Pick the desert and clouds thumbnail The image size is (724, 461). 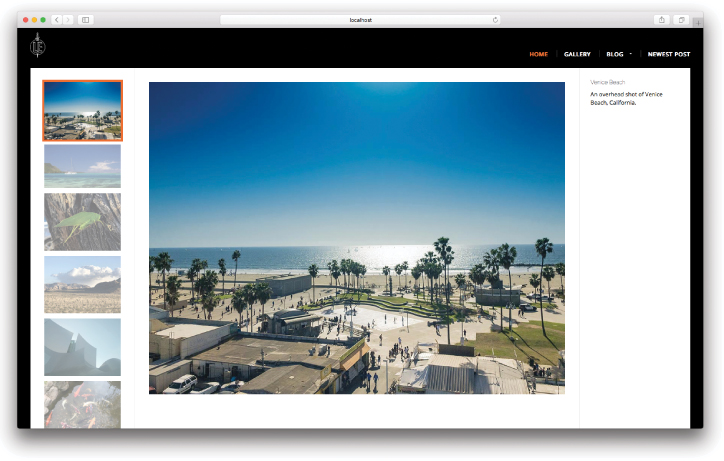tap(82, 284)
